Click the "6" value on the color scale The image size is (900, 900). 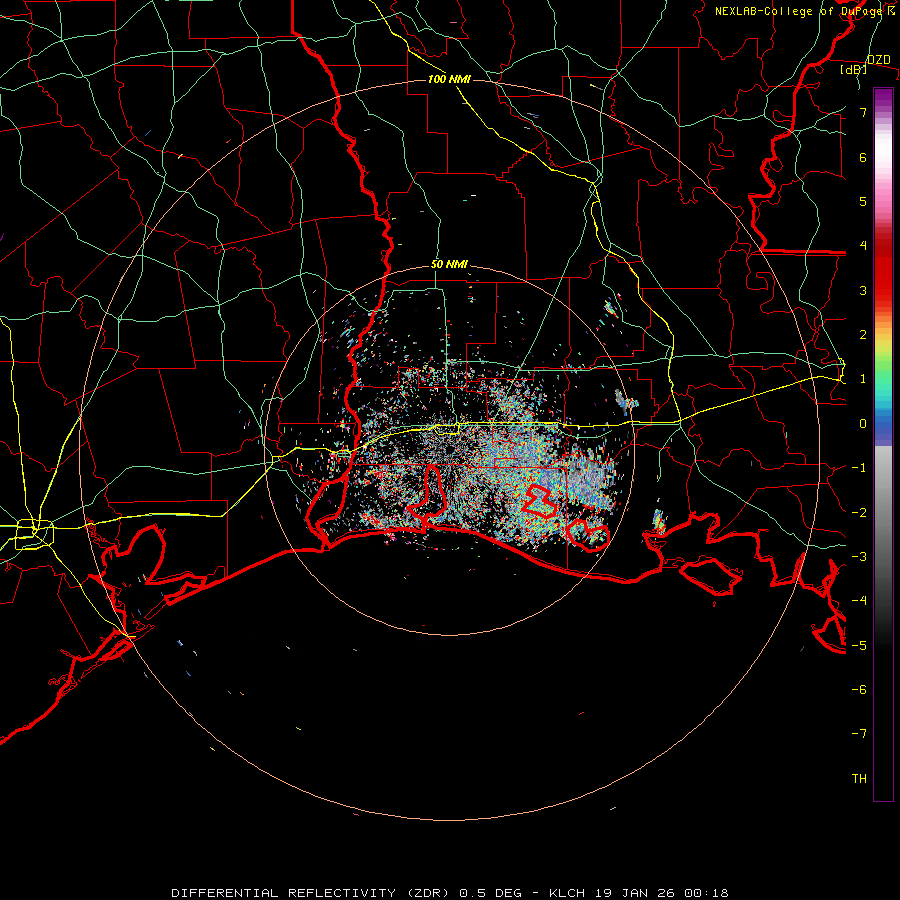tap(863, 157)
